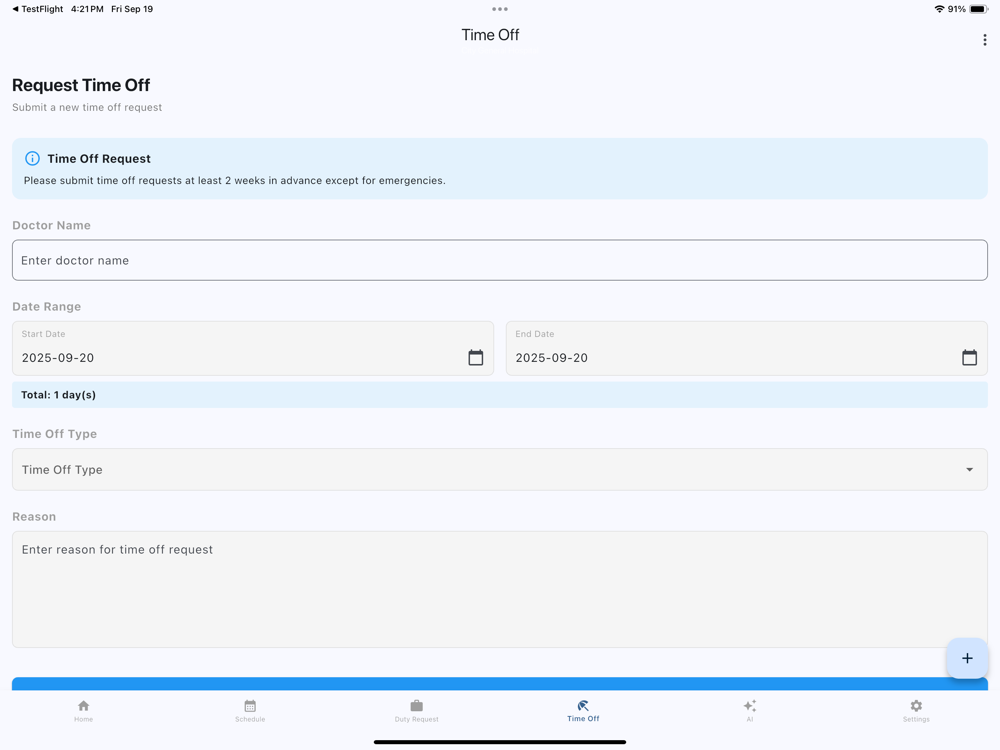Tap the floating plus button
The width and height of the screenshot is (1000, 750).
click(967, 658)
